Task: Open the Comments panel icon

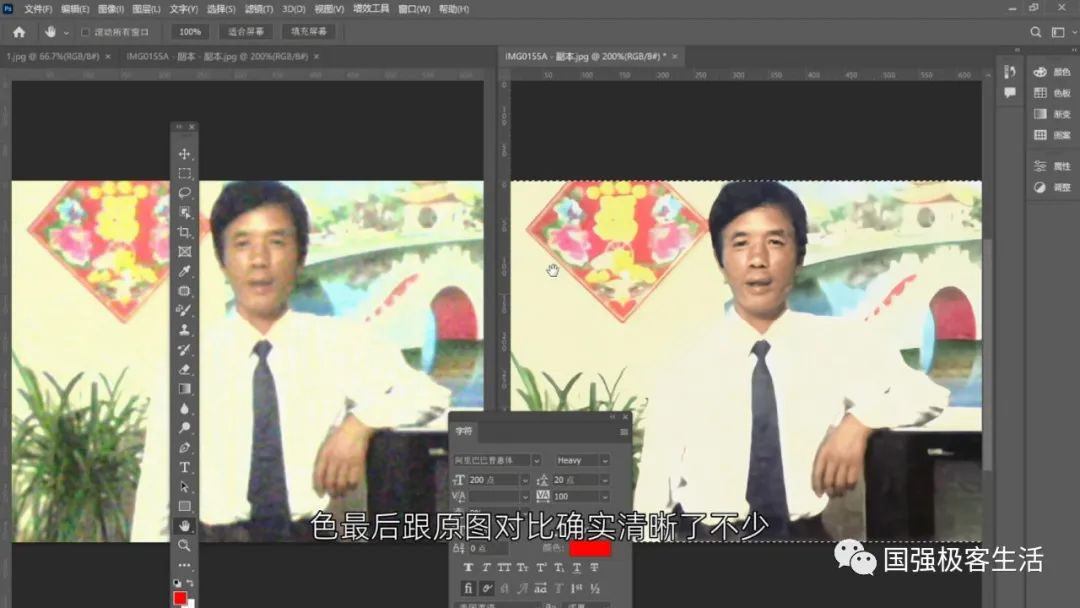Action: tap(1010, 93)
